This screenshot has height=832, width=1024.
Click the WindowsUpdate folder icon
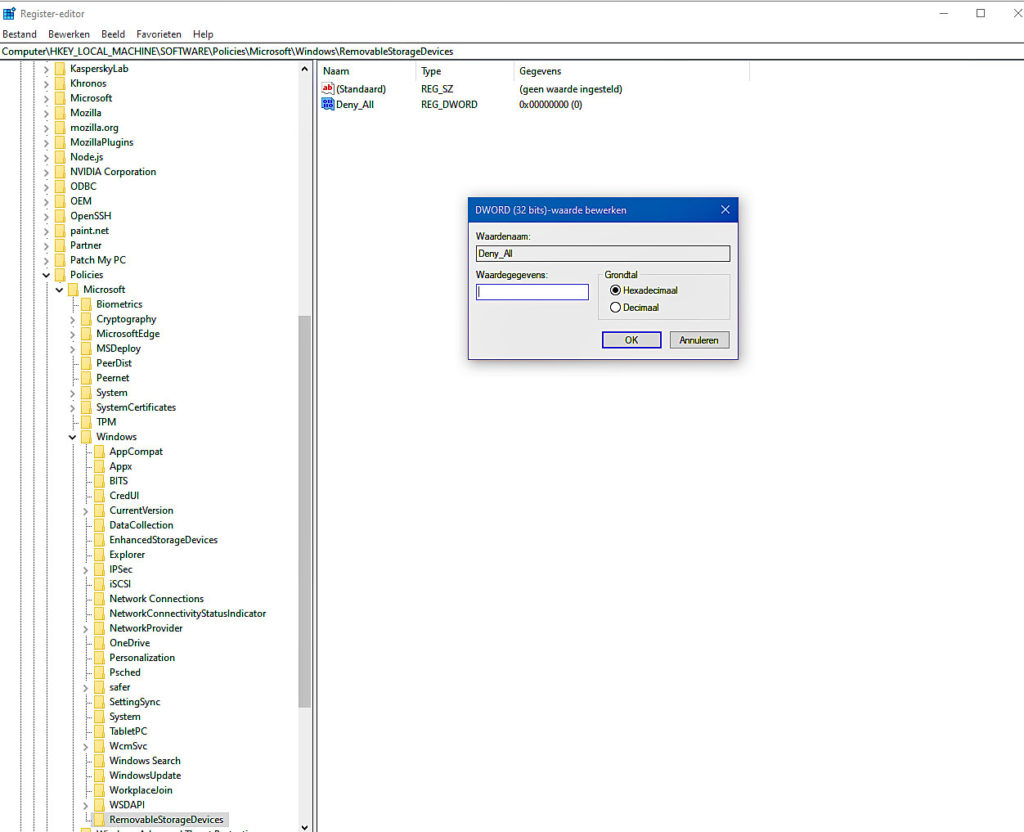pos(99,775)
